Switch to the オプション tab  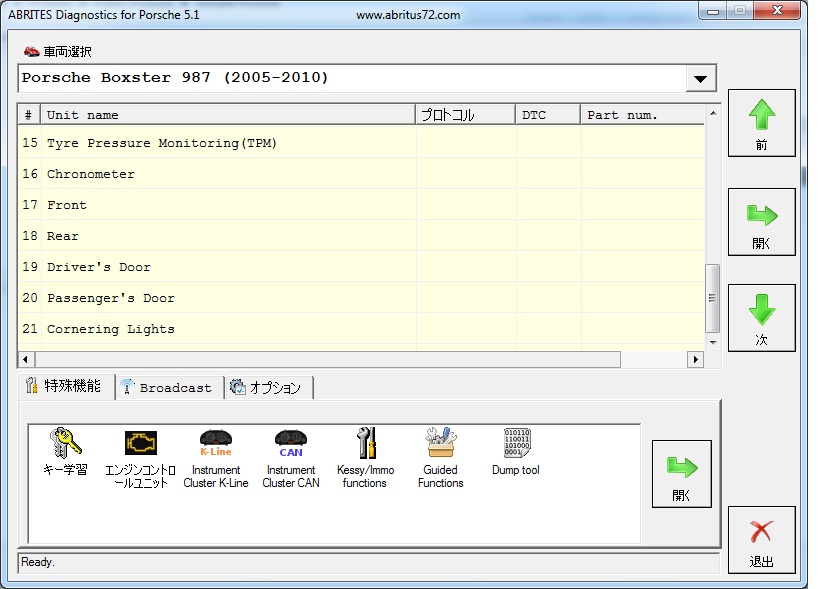[x=268, y=388]
